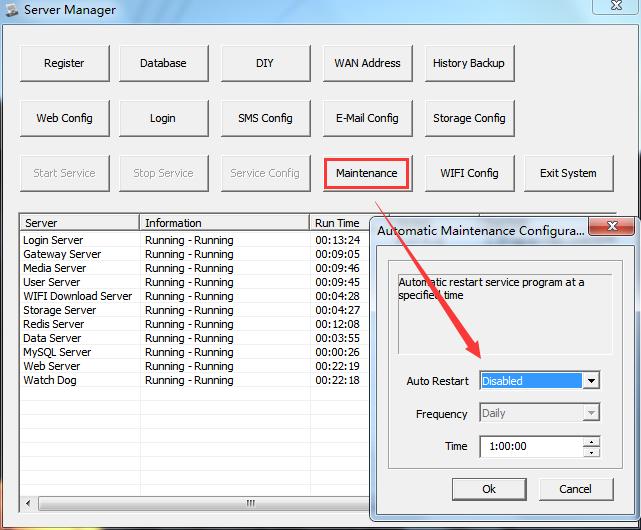Viewport: 641px width, 530px height.
Task: Click the MySQL Server run time 00:00:26
Action: click(x=338, y=352)
